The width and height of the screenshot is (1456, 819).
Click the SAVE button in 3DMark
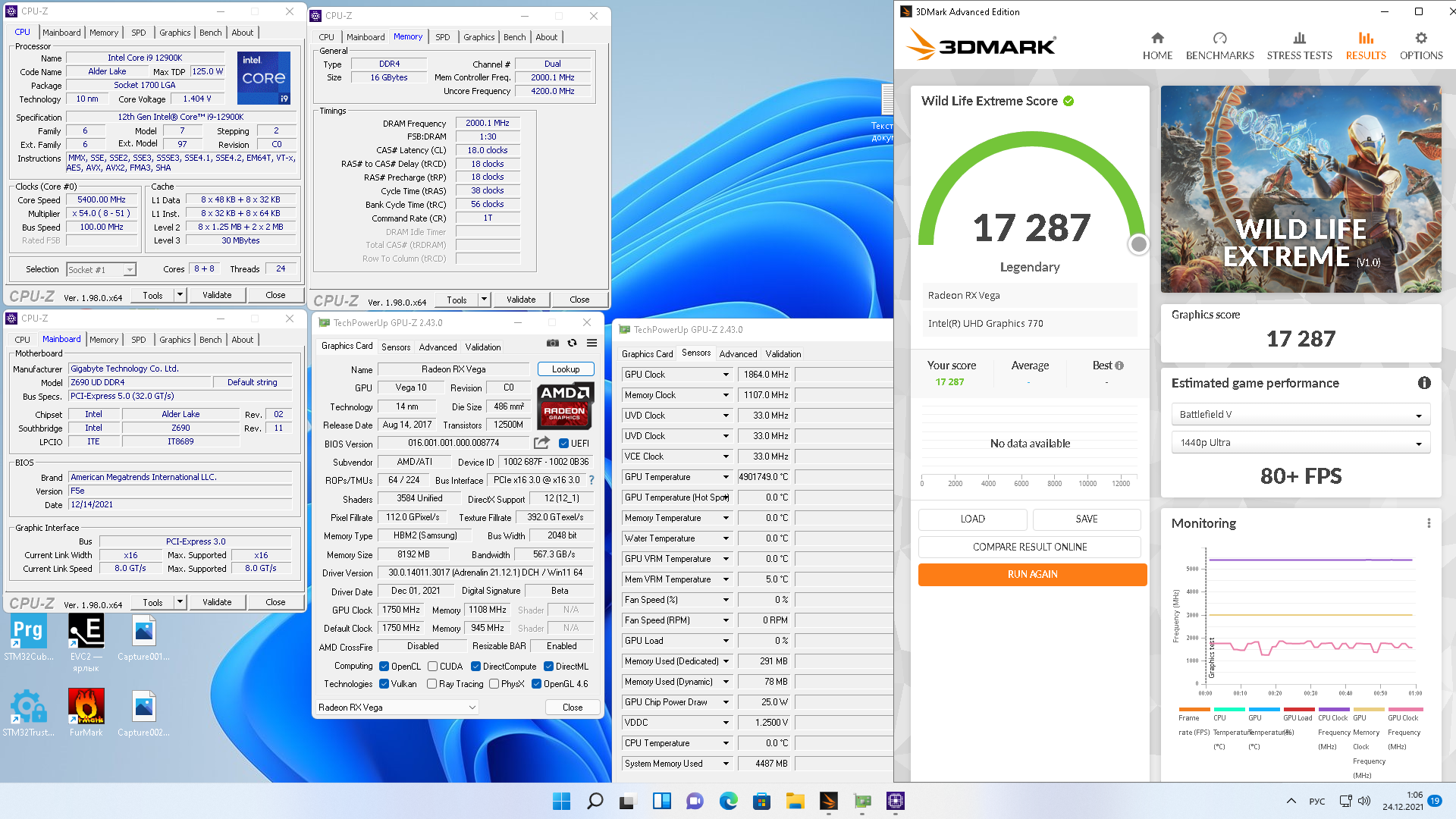click(x=1087, y=519)
